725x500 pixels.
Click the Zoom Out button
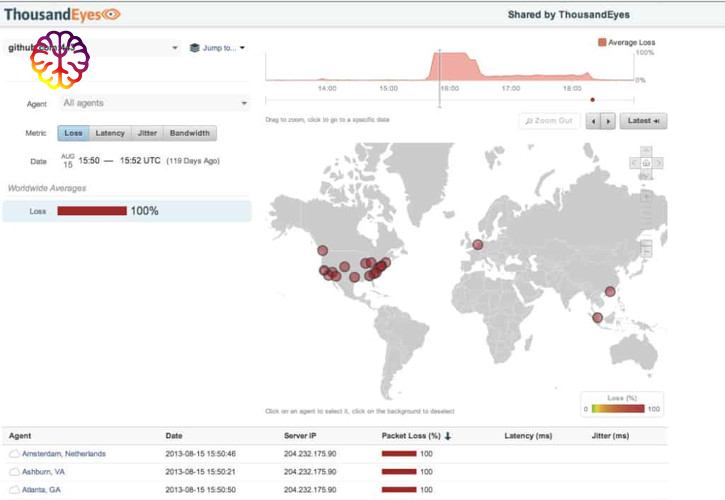click(549, 121)
